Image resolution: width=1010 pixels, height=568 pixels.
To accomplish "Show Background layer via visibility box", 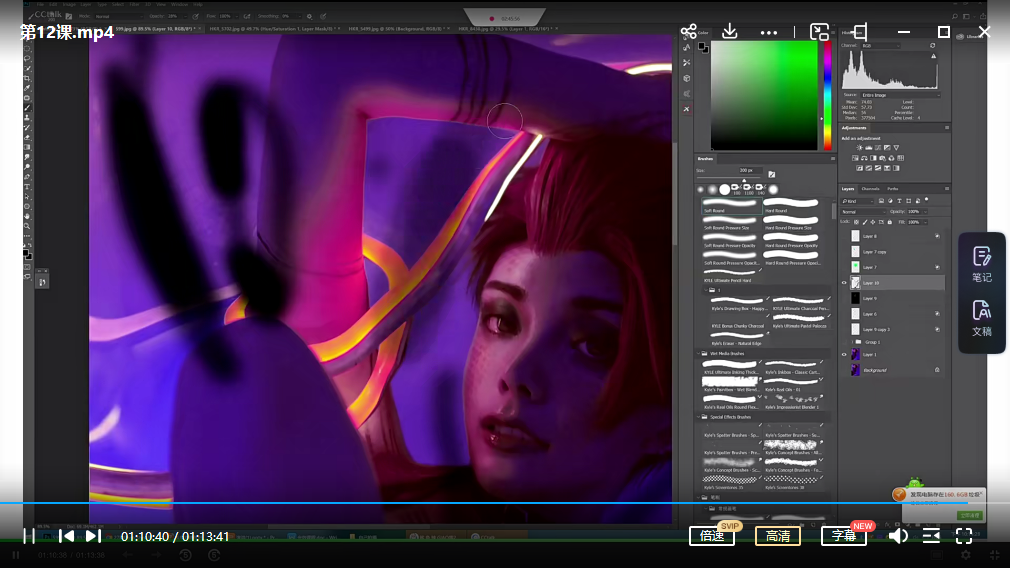I will (x=844, y=370).
